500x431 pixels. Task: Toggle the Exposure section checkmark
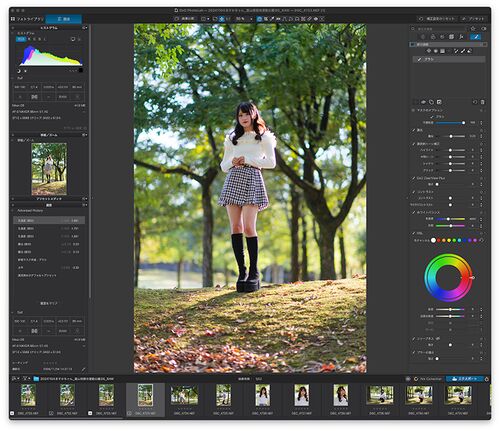click(414, 130)
